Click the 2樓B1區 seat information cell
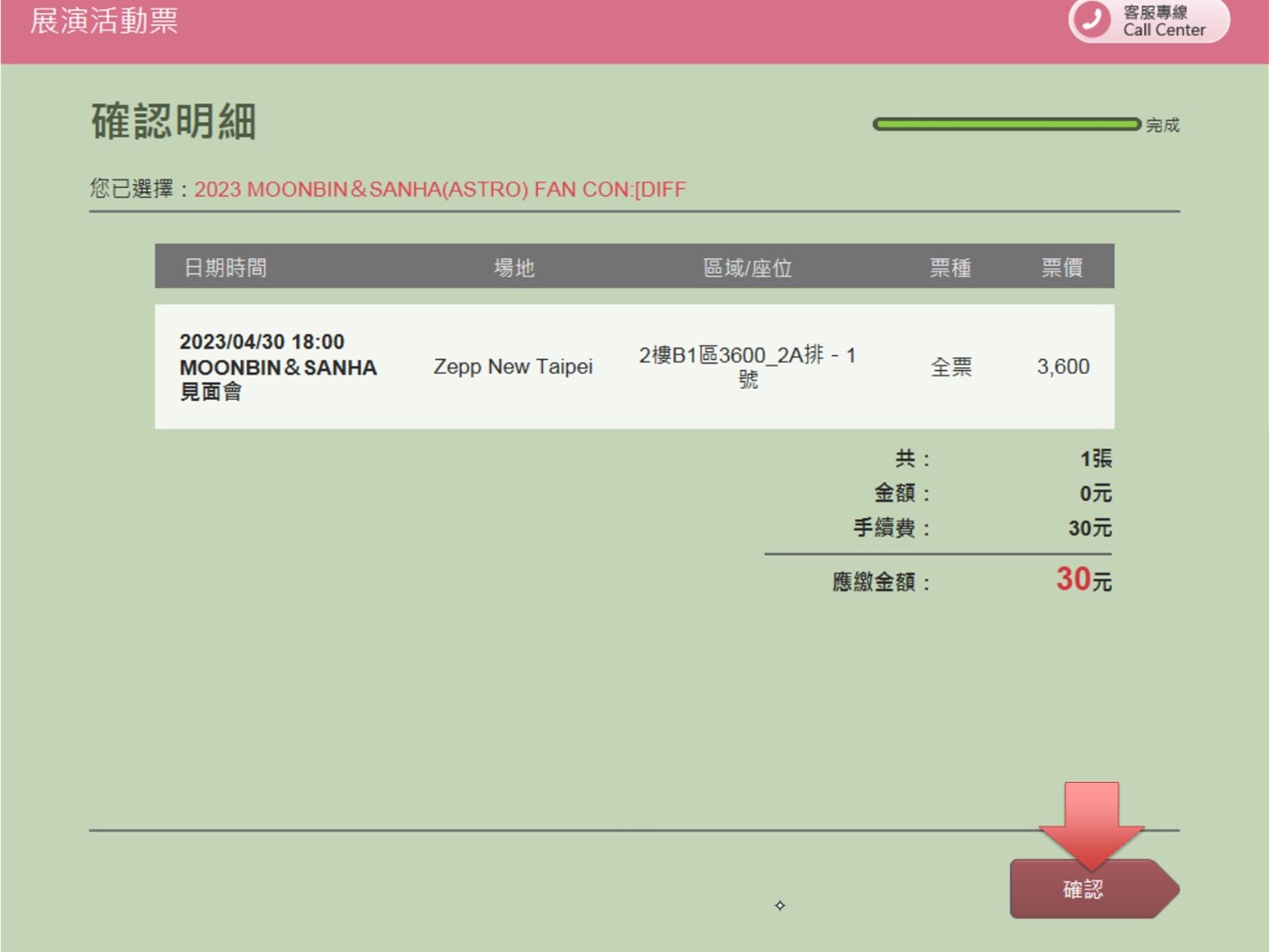Screen dimensions: 1269x952 click(747, 366)
